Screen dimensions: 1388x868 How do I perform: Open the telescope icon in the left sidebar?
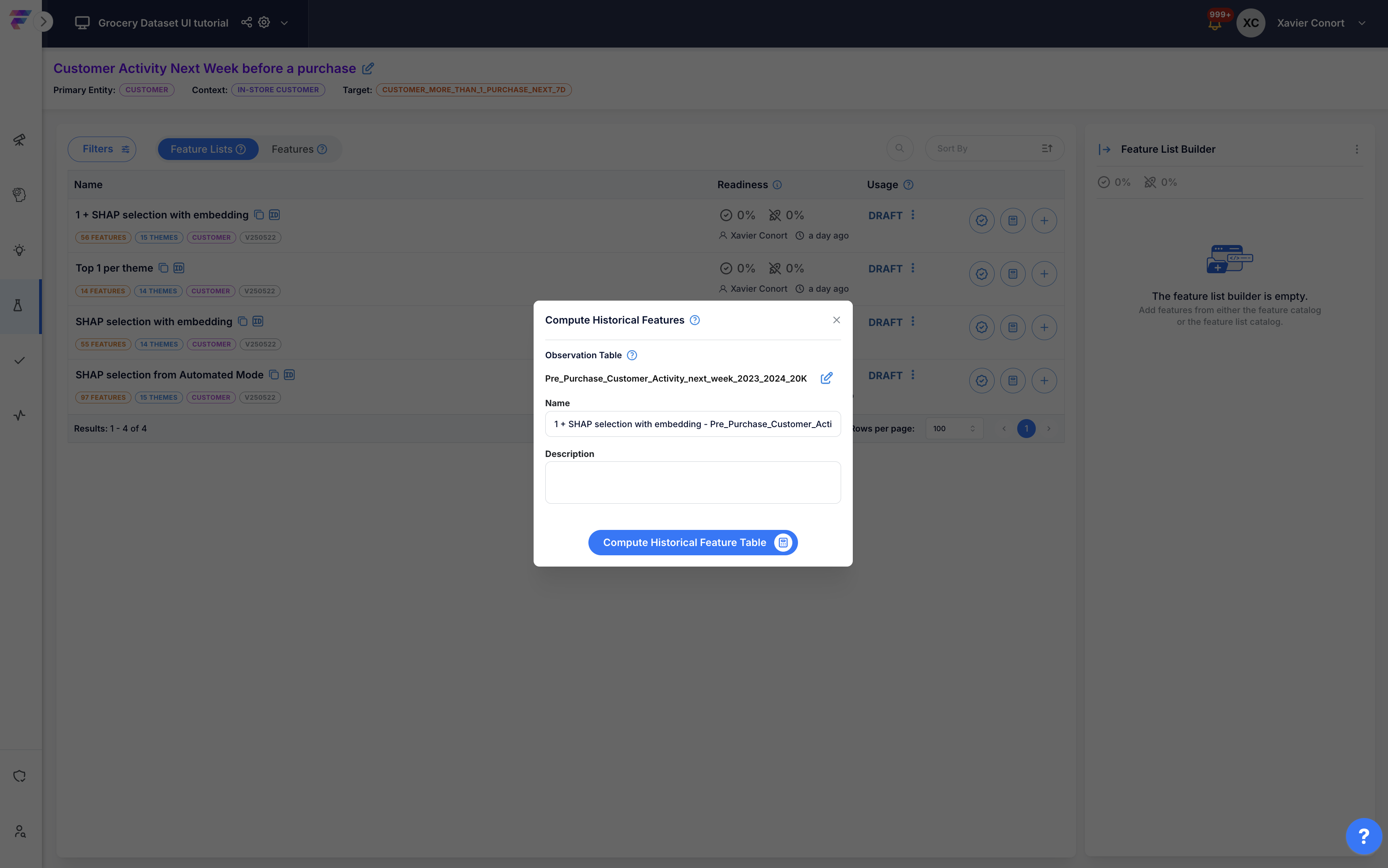click(19, 140)
